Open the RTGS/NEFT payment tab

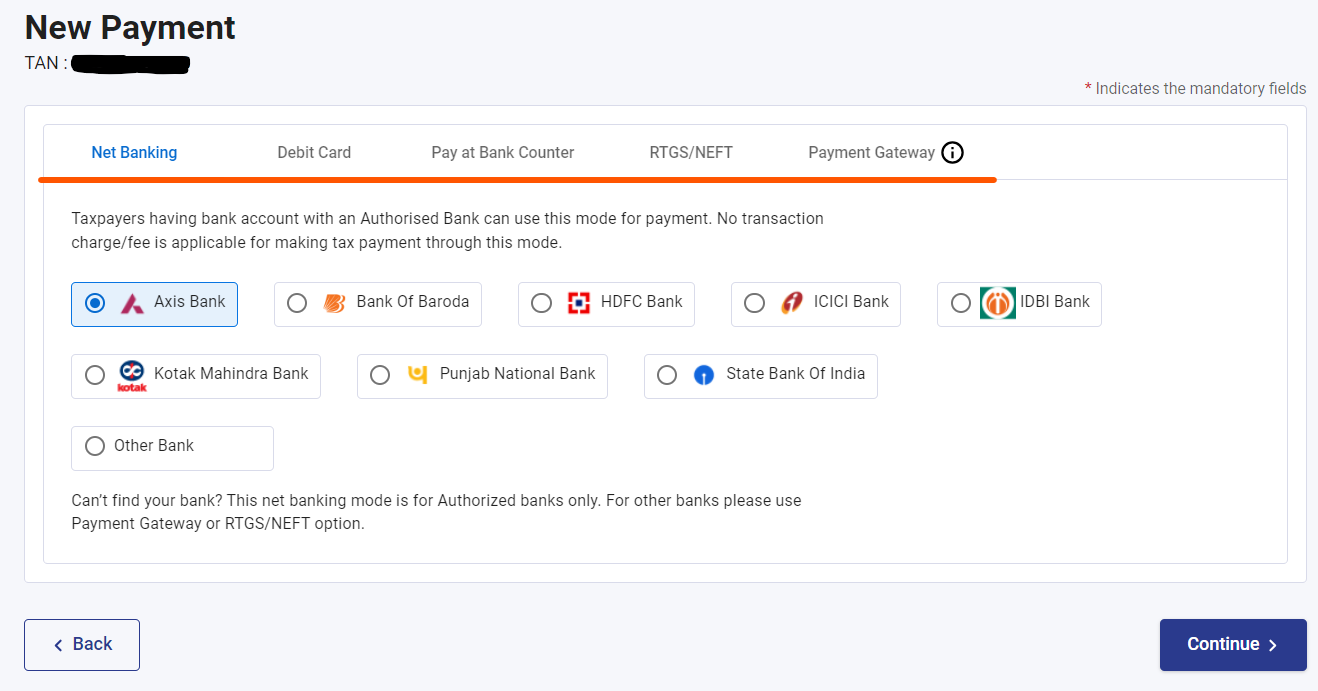click(x=690, y=152)
